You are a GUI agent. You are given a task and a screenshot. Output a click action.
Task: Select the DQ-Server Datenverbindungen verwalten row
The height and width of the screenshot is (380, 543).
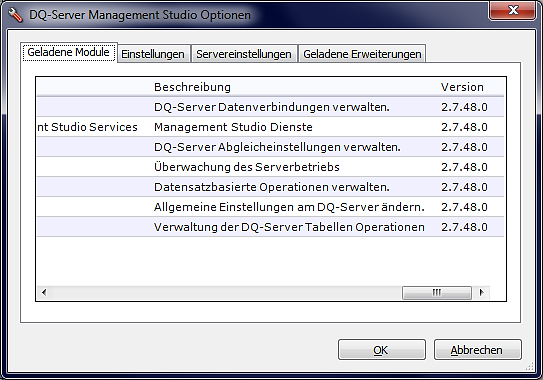coord(270,107)
